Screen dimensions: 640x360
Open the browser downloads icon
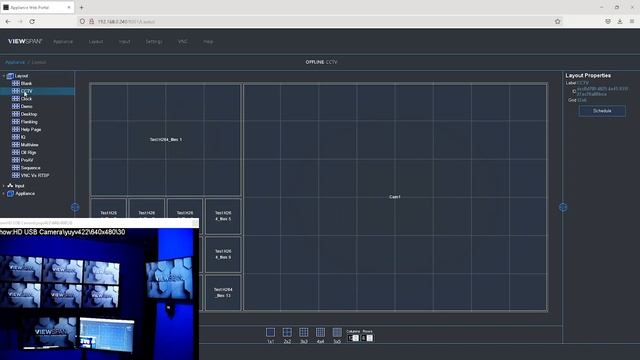pos(620,21)
